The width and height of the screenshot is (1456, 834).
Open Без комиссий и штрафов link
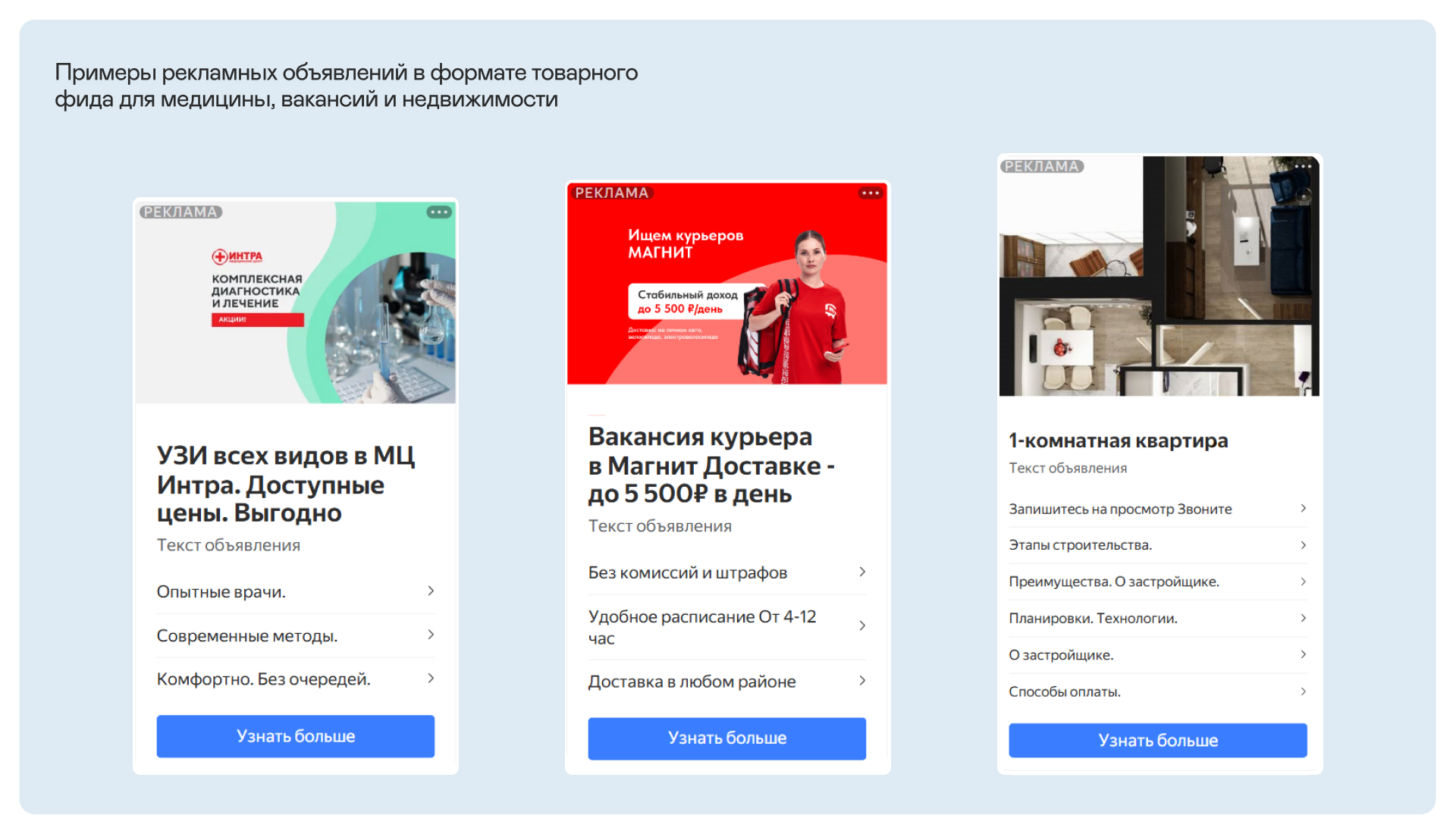point(727,572)
